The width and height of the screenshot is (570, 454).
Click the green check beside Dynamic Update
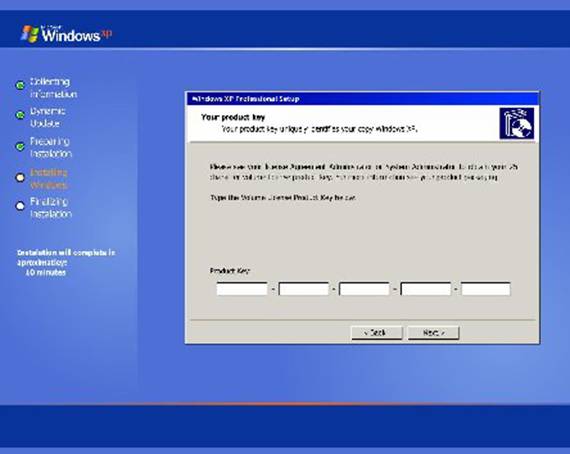(x=20, y=115)
